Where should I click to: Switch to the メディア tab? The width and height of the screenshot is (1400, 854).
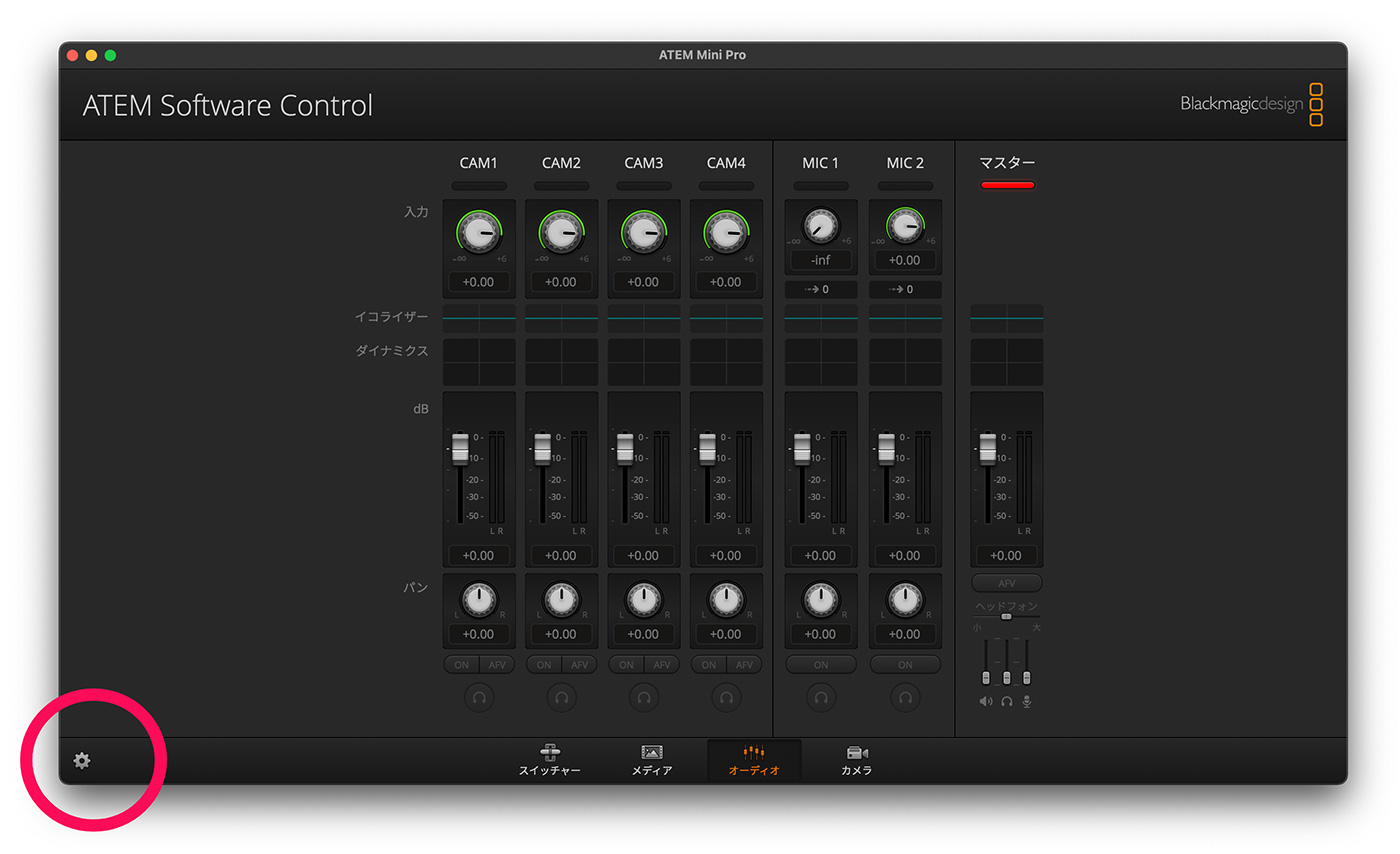coord(652,761)
